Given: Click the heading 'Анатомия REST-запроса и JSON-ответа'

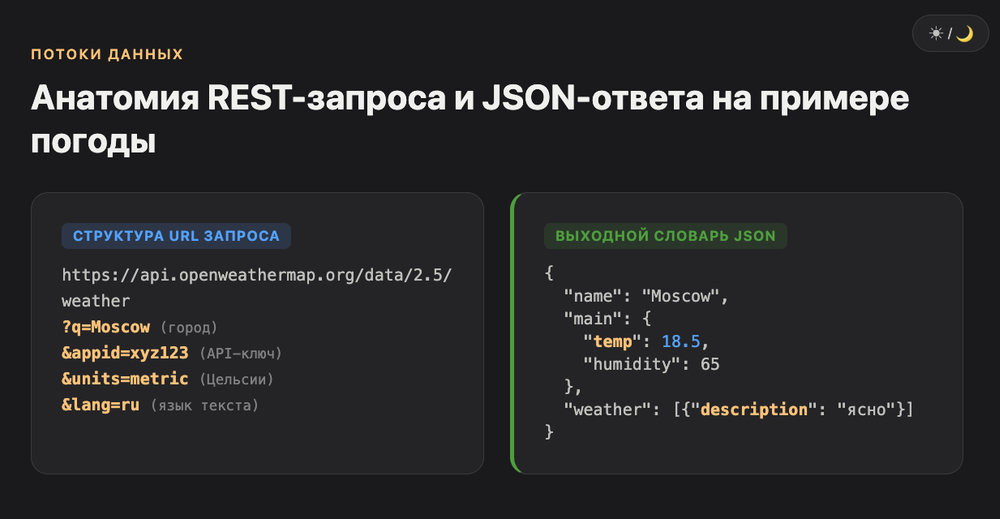Looking at the screenshot, I should (470, 119).
